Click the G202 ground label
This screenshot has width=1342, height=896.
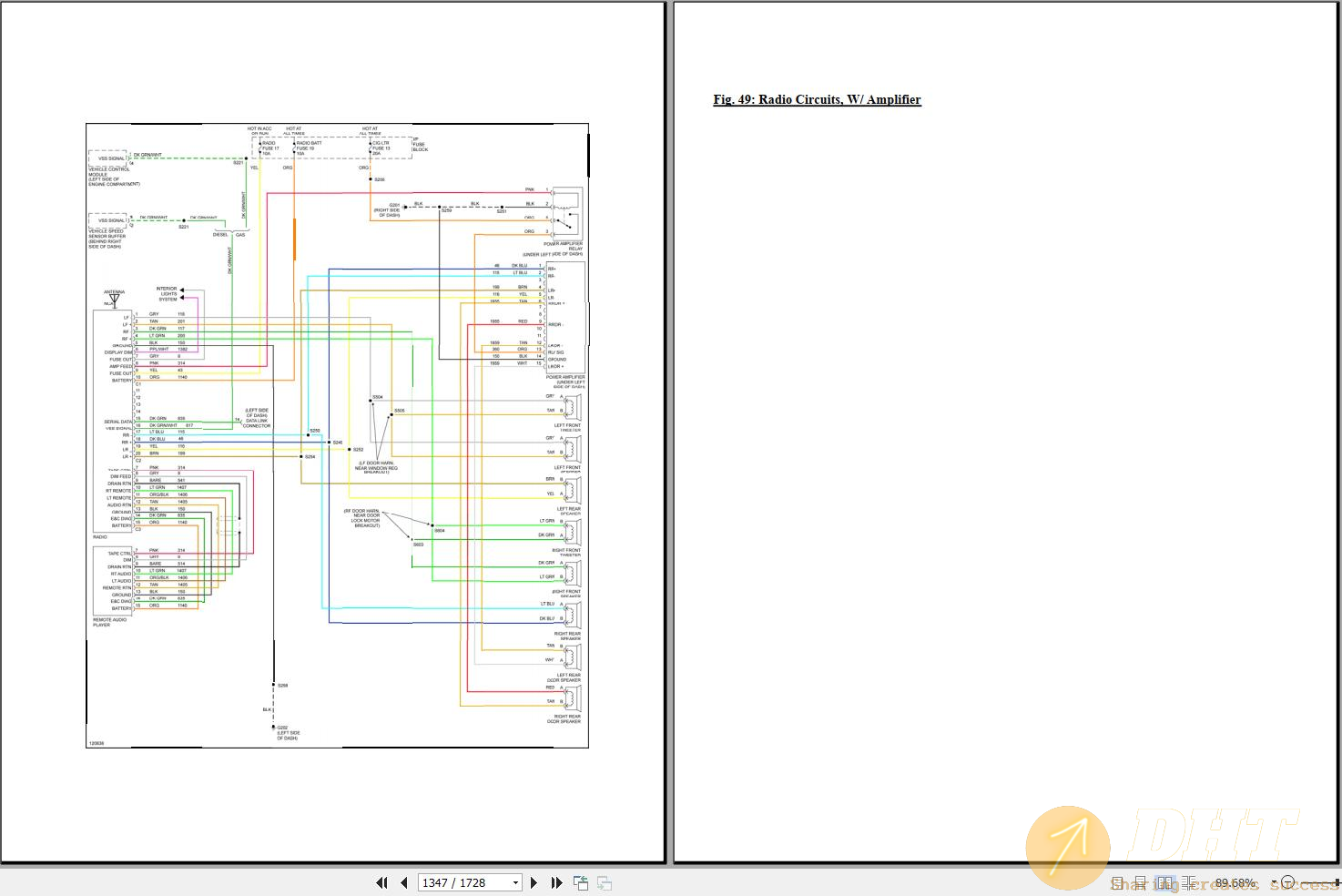coord(282,728)
